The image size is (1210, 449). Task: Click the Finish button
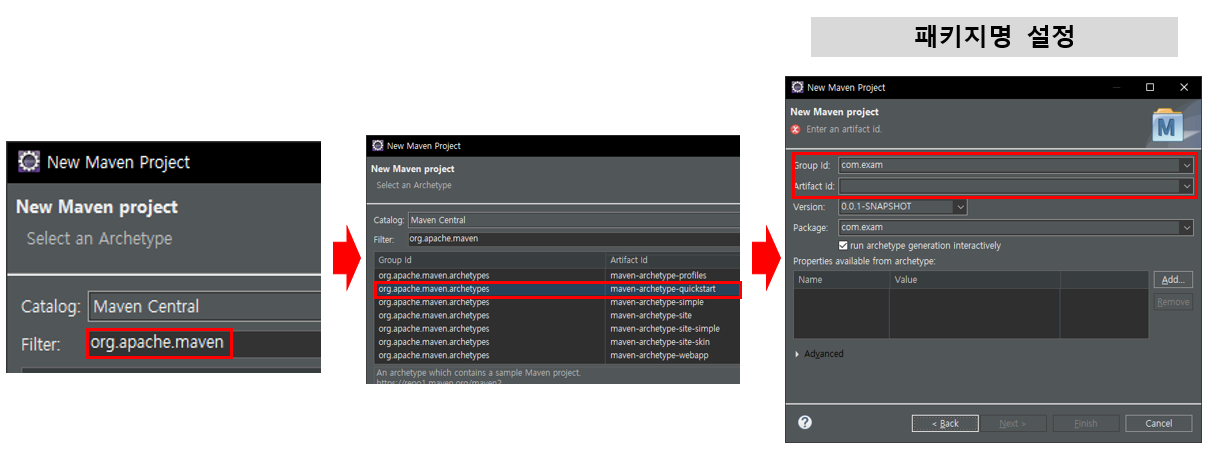pos(1086,423)
